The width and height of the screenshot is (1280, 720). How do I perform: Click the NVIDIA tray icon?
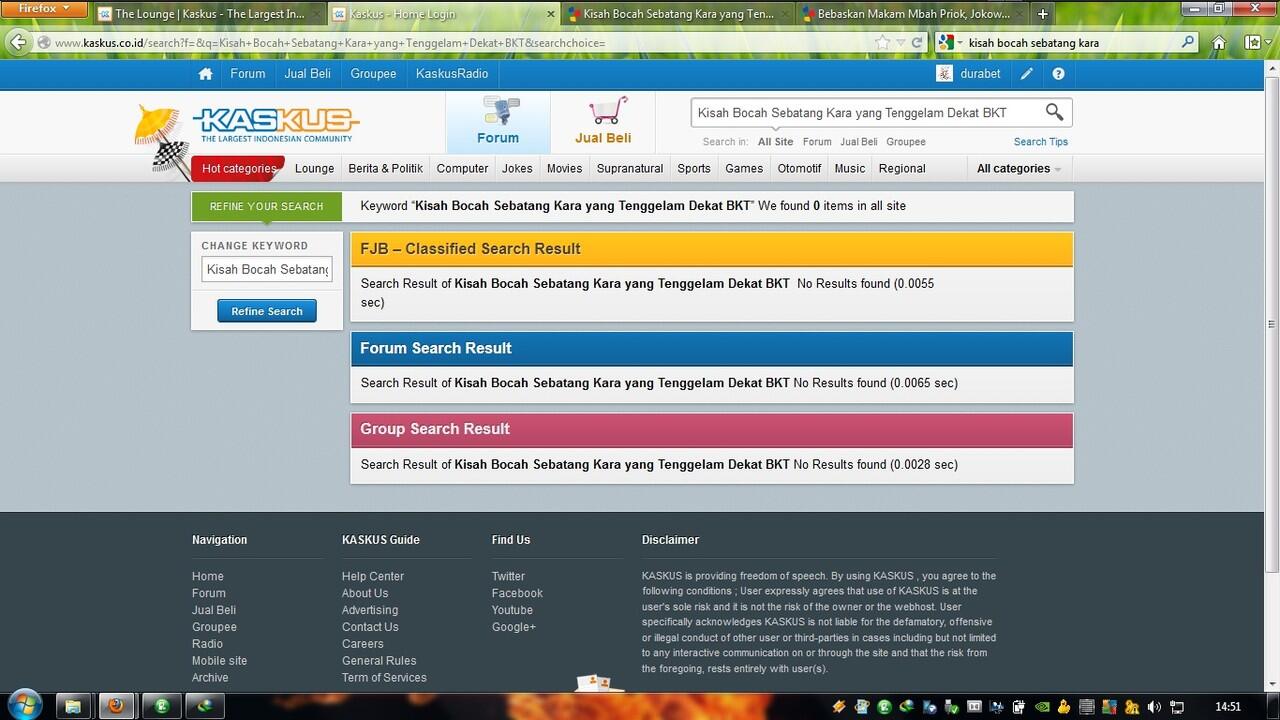click(x=1043, y=706)
